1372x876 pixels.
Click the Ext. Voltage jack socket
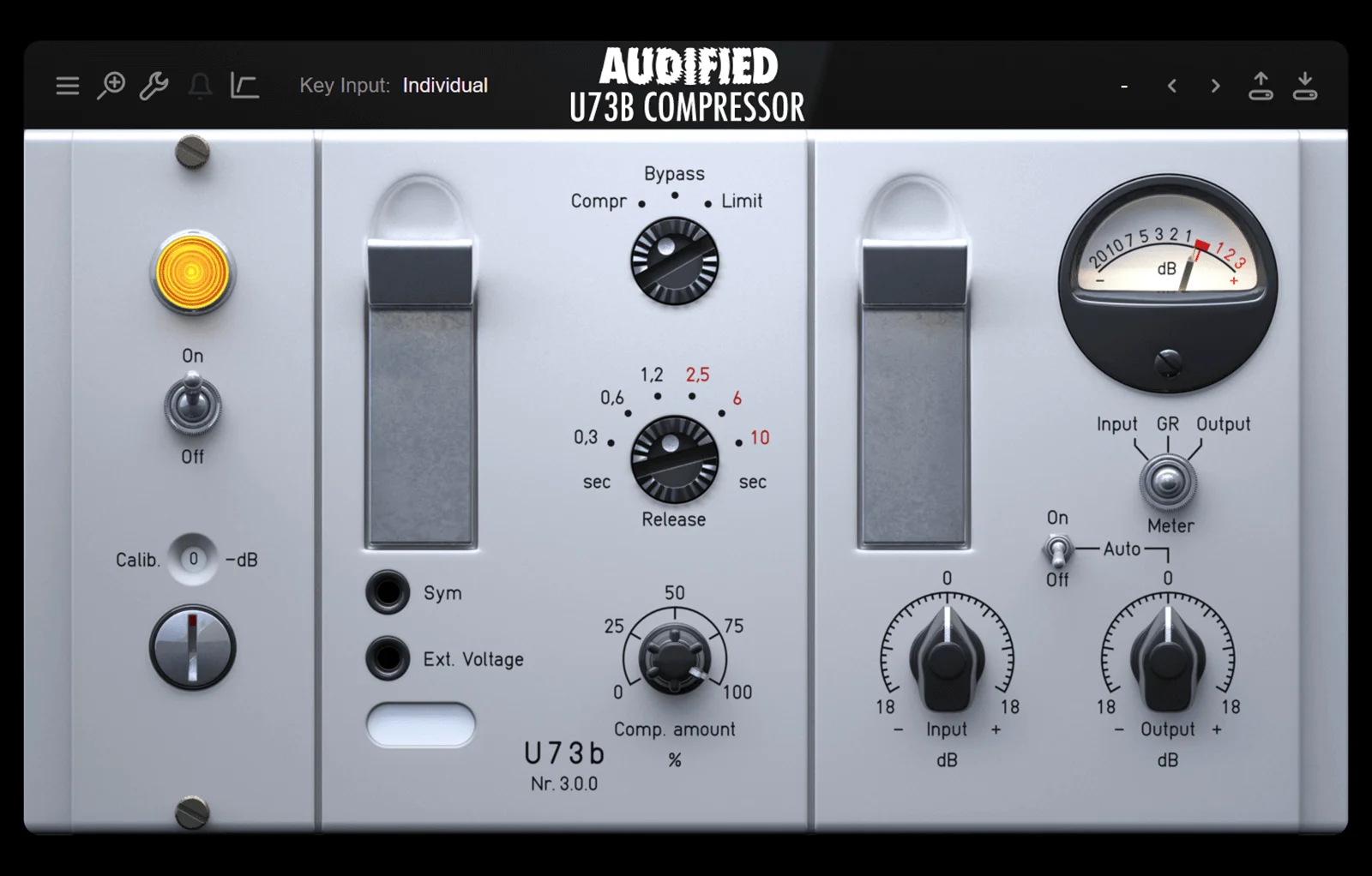[388, 658]
